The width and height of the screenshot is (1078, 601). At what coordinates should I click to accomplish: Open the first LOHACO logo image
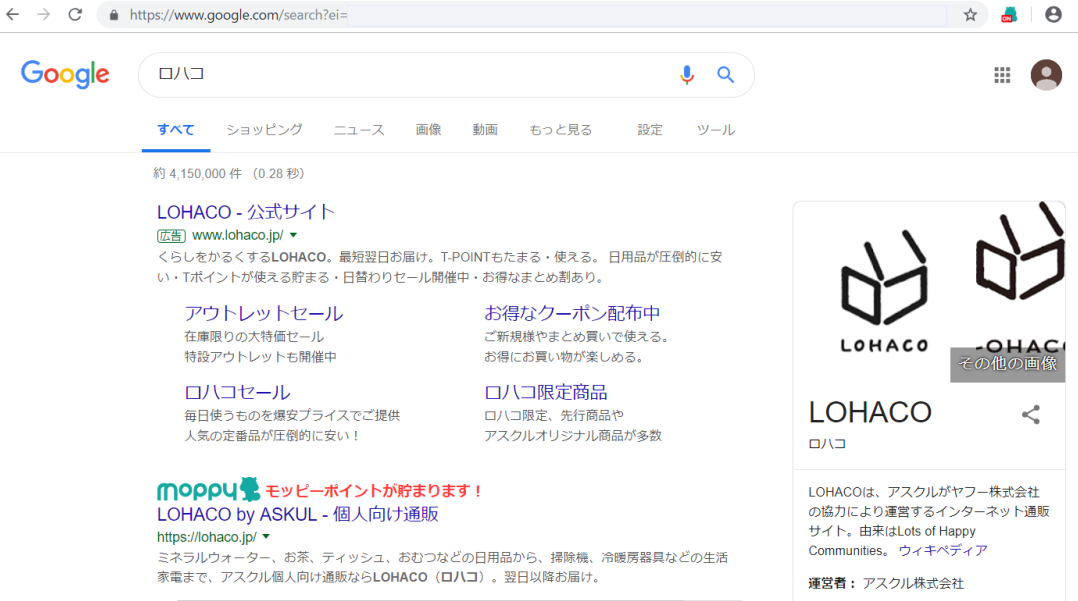[883, 292]
